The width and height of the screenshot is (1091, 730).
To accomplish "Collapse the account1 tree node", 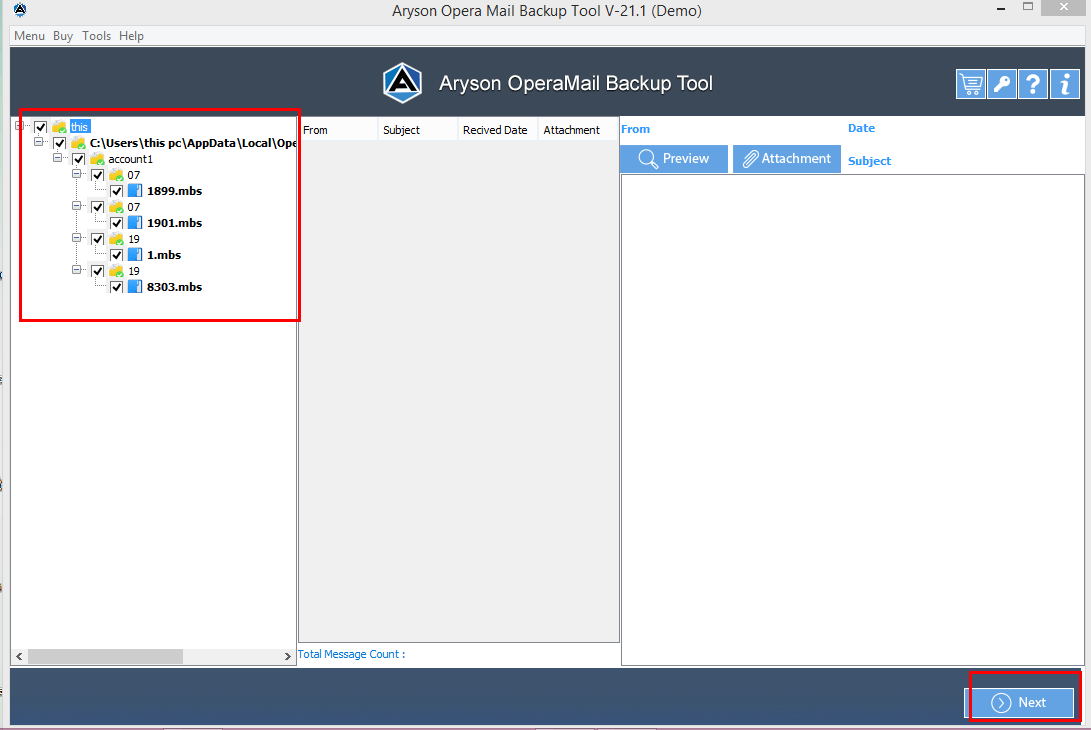I will pyautogui.click(x=58, y=158).
